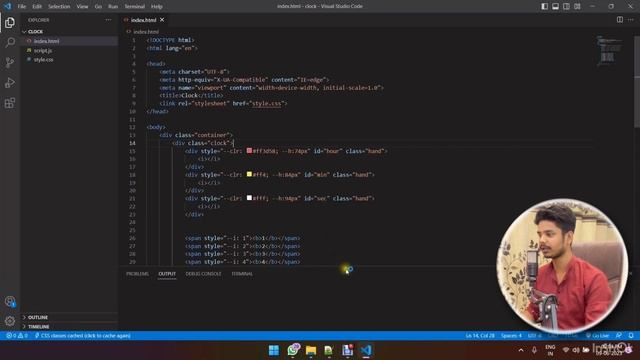Open Customize Layout icon
640x360 pixels.
pos(577,6)
